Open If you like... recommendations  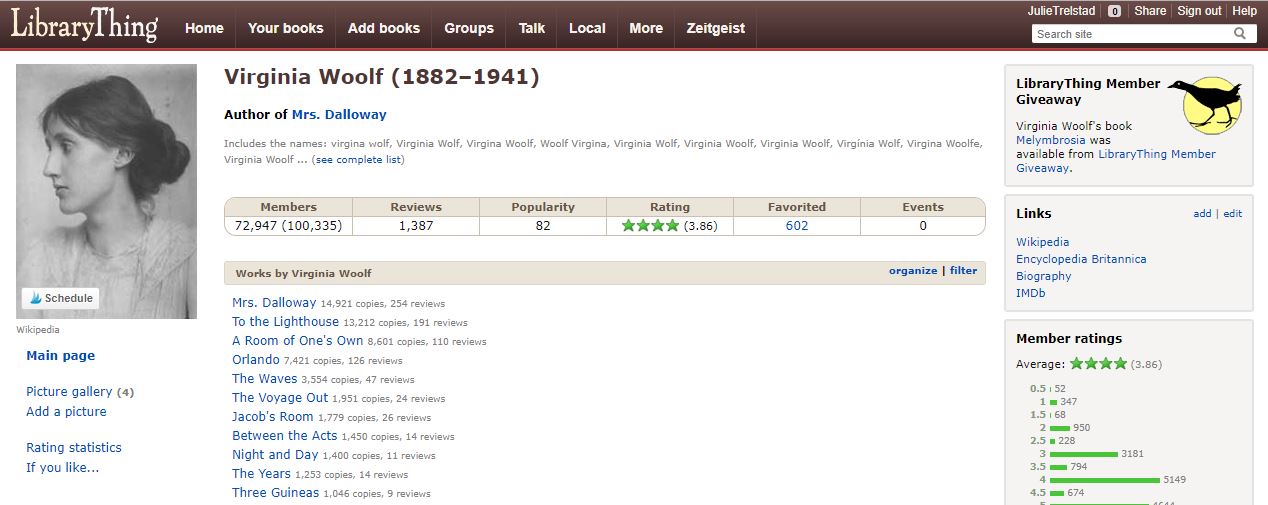[x=63, y=468]
